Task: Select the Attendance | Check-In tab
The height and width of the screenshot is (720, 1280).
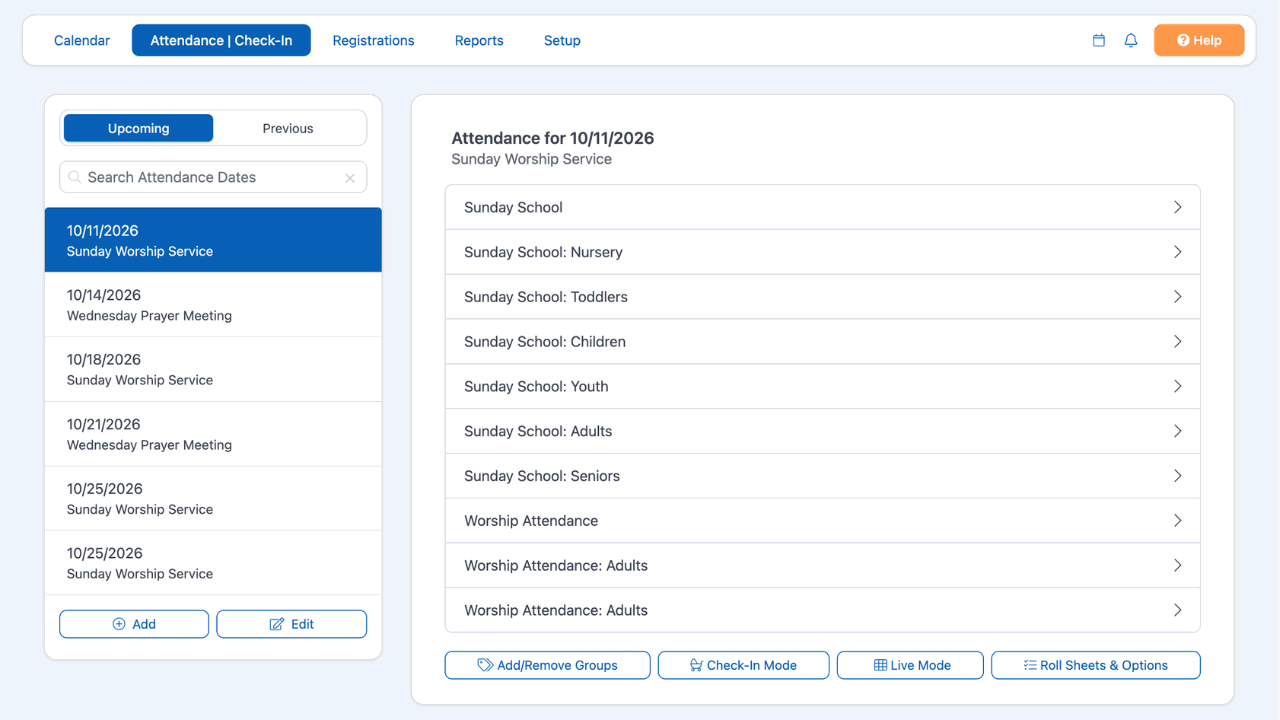Action: (x=221, y=40)
